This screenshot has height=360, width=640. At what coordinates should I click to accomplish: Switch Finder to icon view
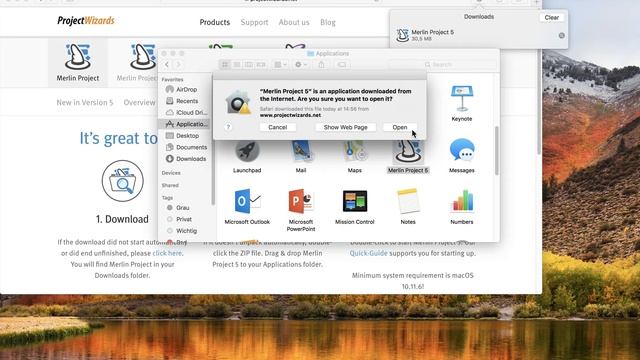(x=225, y=64)
